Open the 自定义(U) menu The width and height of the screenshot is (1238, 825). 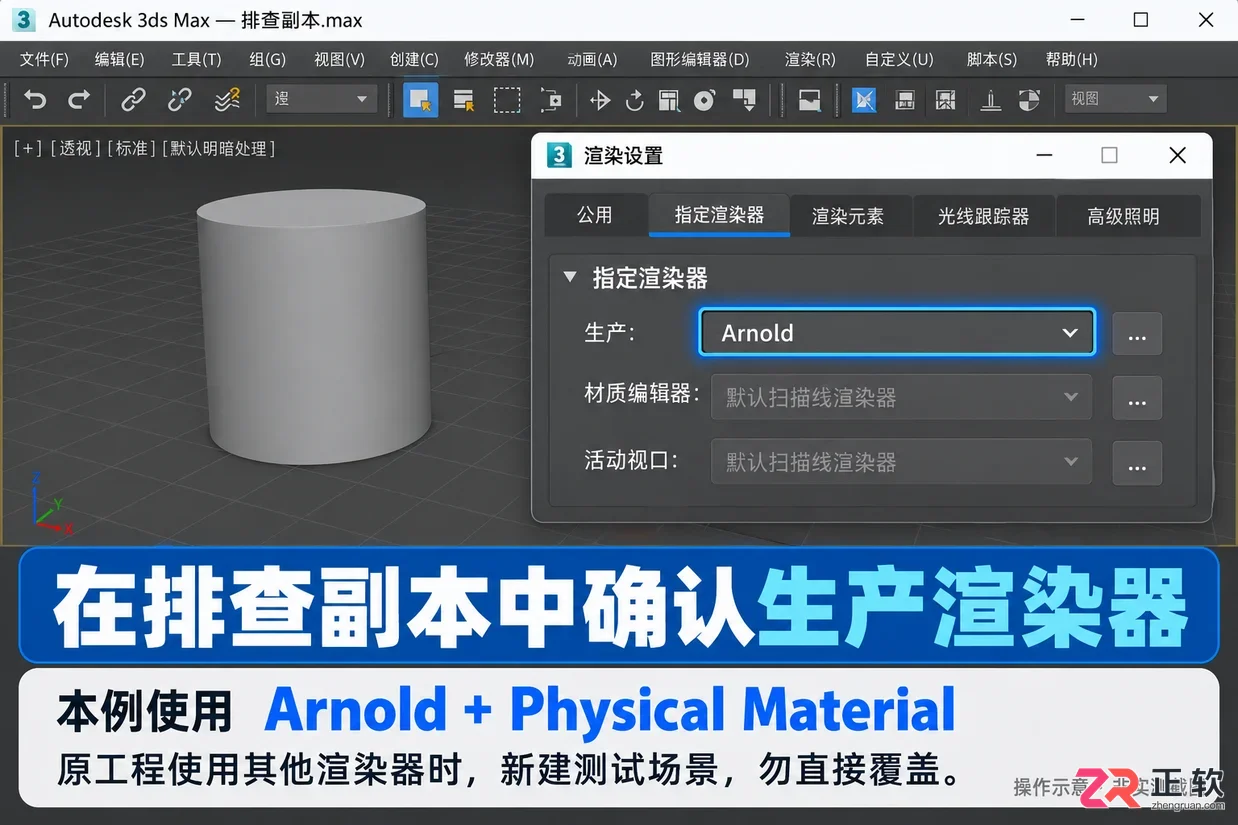coord(899,59)
